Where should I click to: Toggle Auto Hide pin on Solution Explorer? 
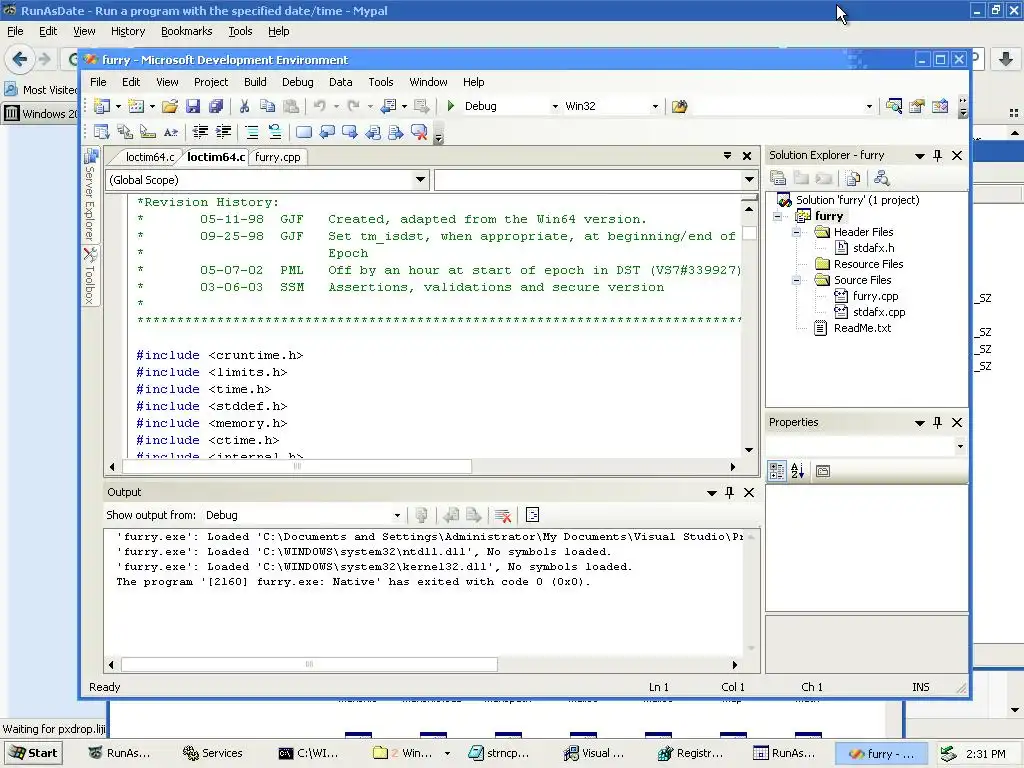(938, 155)
